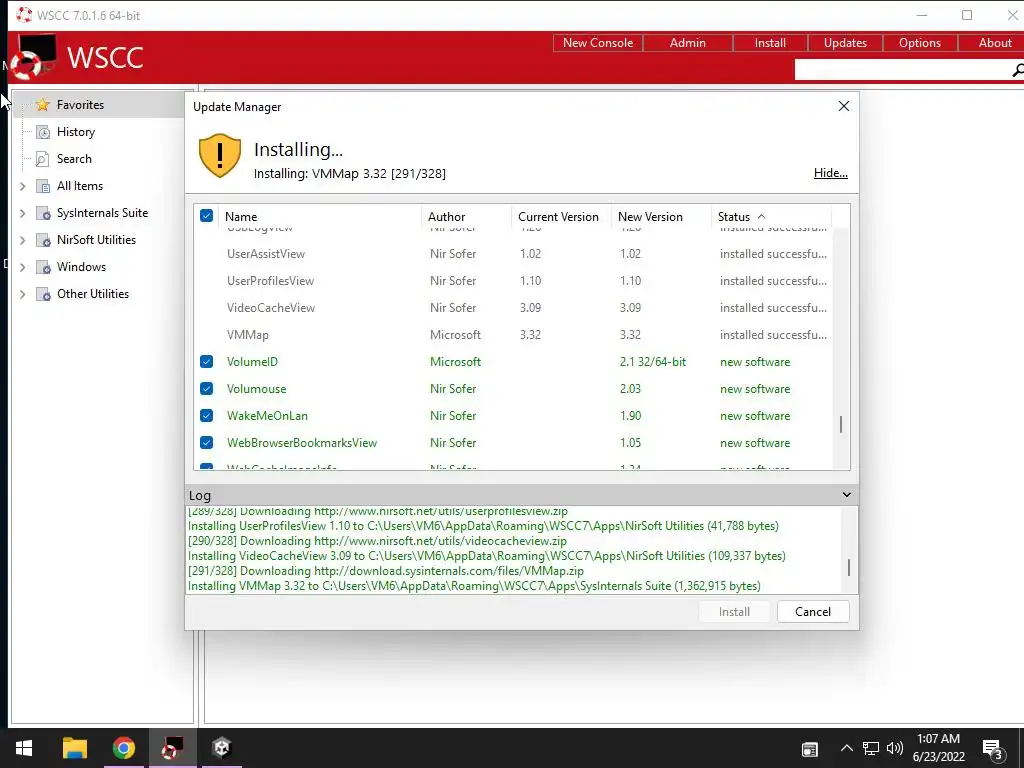Image resolution: width=1024 pixels, height=768 pixels.
Task: Open Google Chrome from the taskbar
Action: click(x=123, y=748)
